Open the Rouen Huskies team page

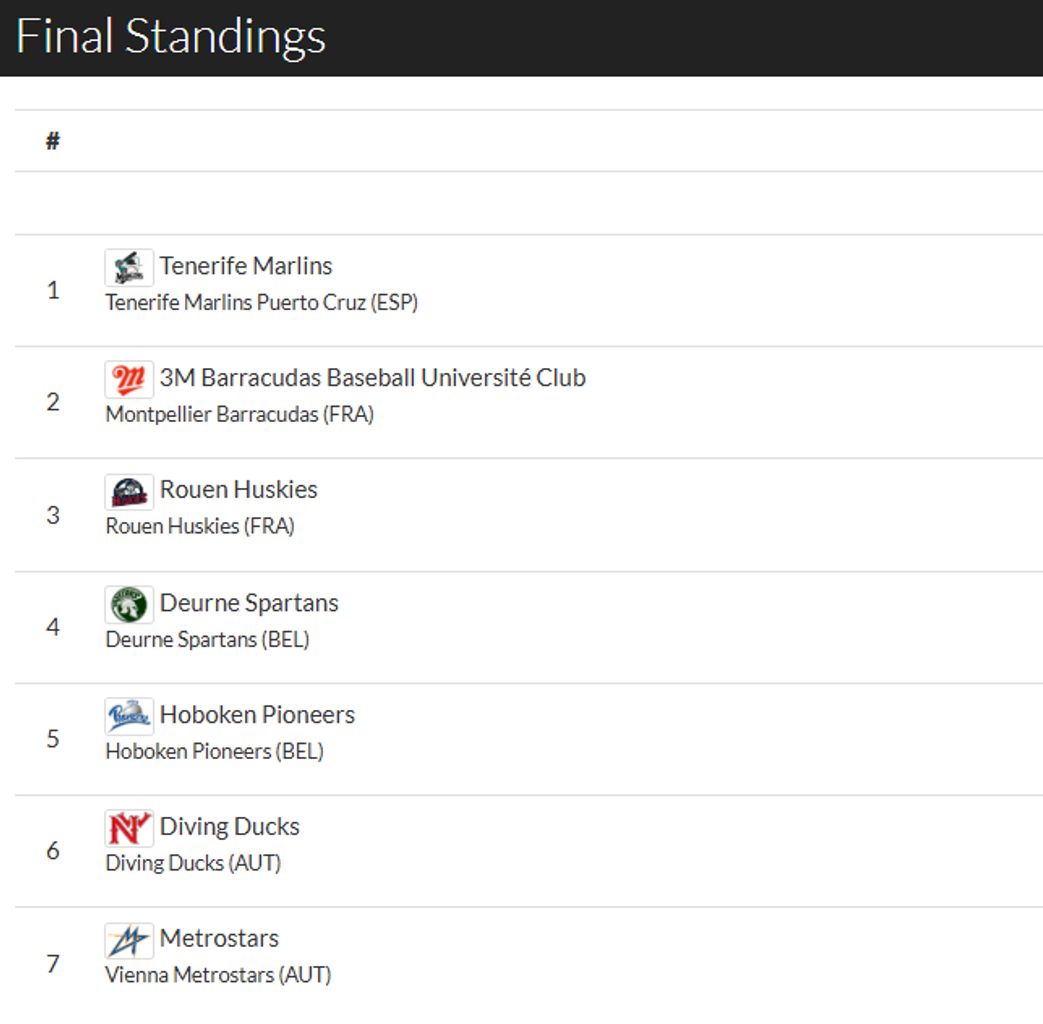tap(238, 490)
